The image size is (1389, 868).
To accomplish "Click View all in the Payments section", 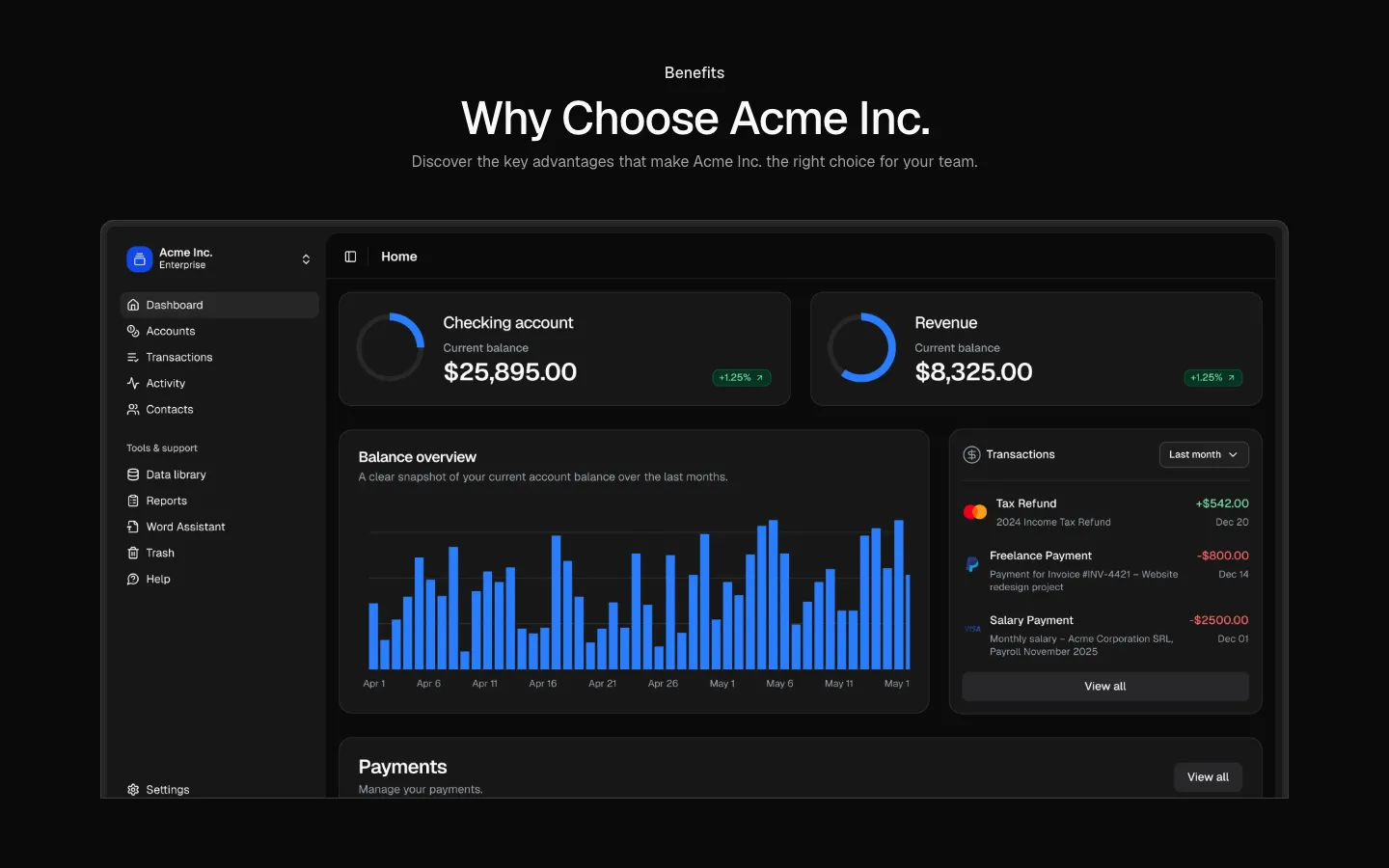I will pyautogui.click(x=1208, y=777).
